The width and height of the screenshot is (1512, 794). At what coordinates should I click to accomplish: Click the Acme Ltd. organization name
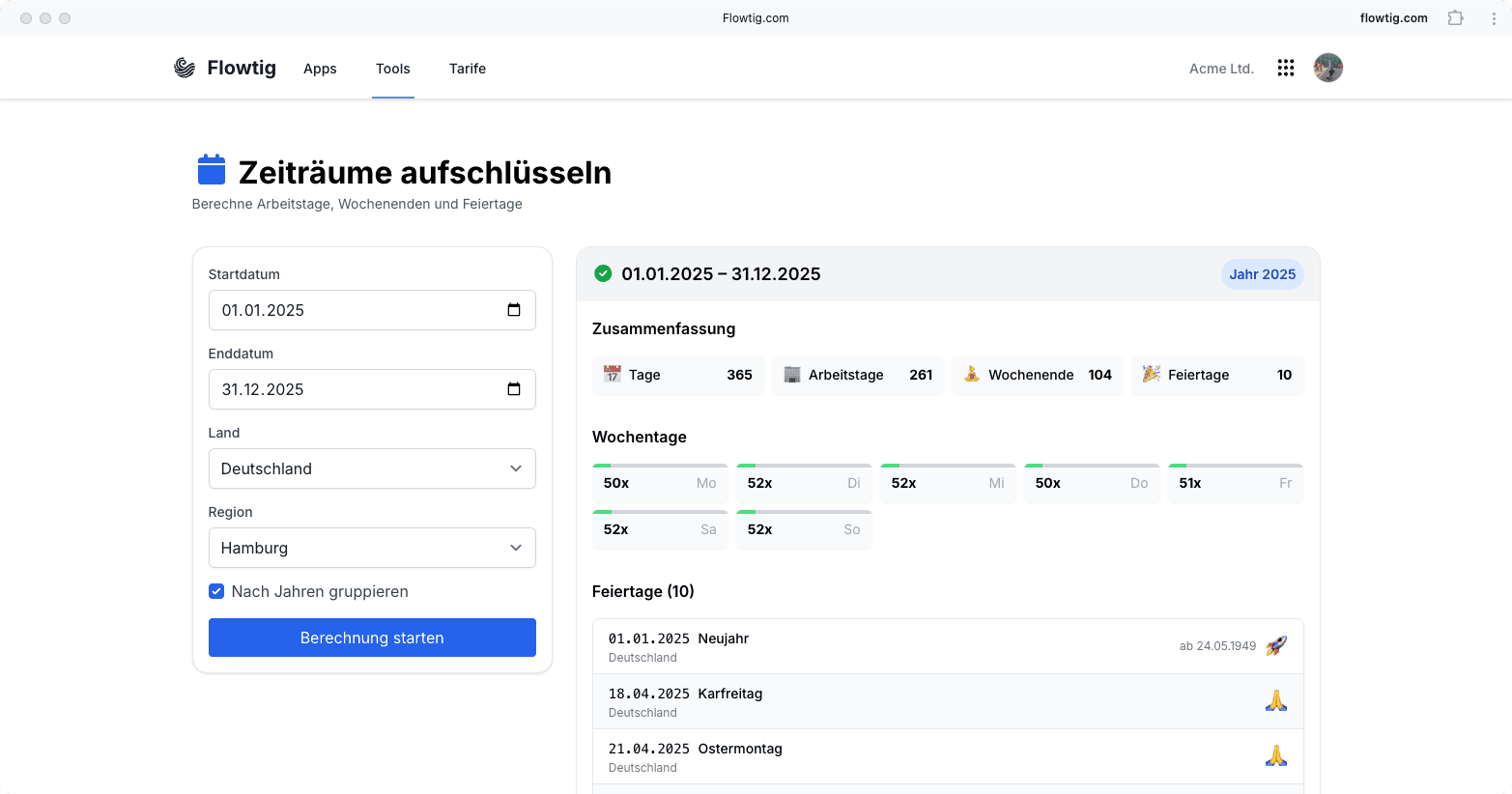pos(1221,69)
